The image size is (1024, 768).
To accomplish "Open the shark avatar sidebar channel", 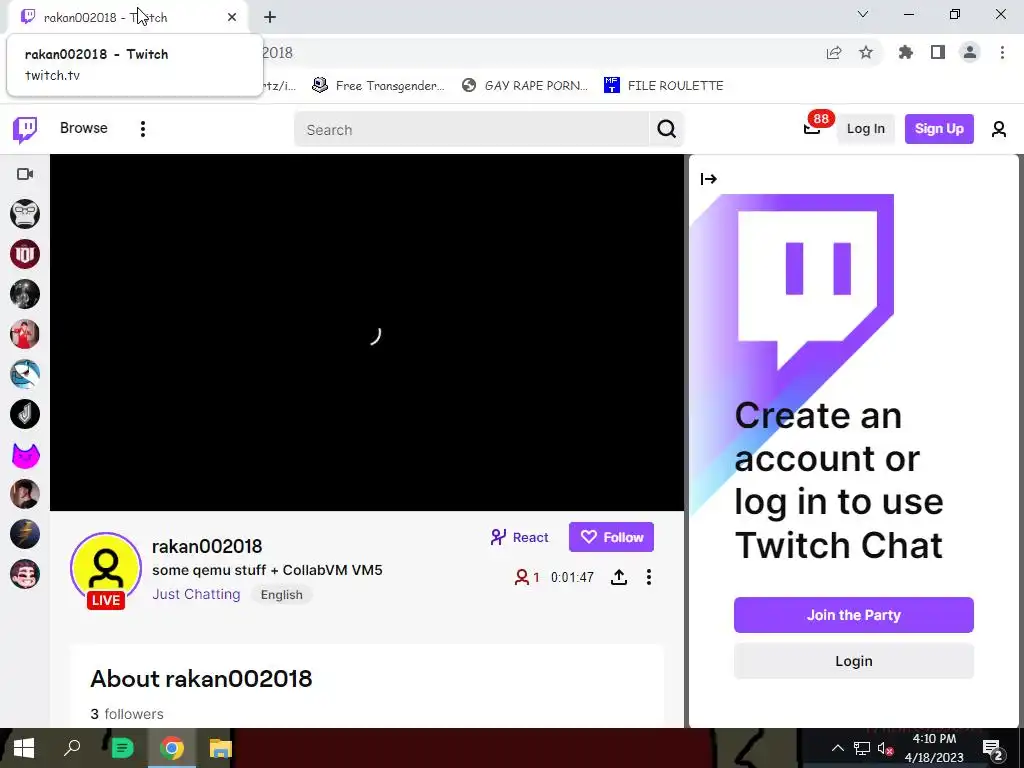I will tap(25, 374).
